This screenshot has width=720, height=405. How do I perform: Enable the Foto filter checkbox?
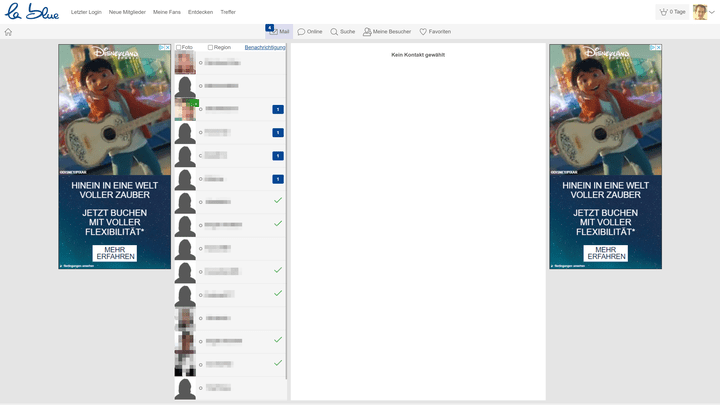(x=178, y=47)
